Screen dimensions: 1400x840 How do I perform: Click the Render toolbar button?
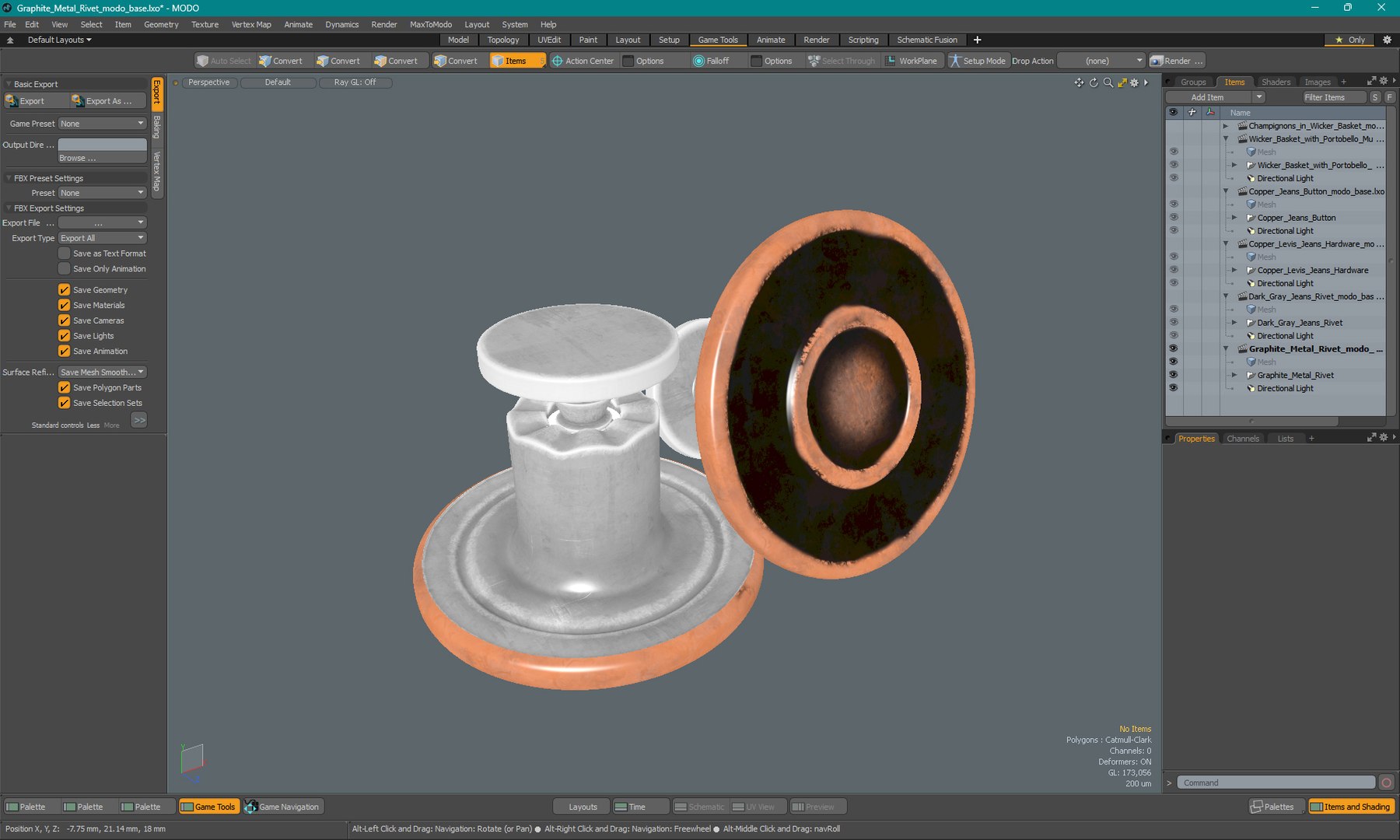click(1177, 61)
